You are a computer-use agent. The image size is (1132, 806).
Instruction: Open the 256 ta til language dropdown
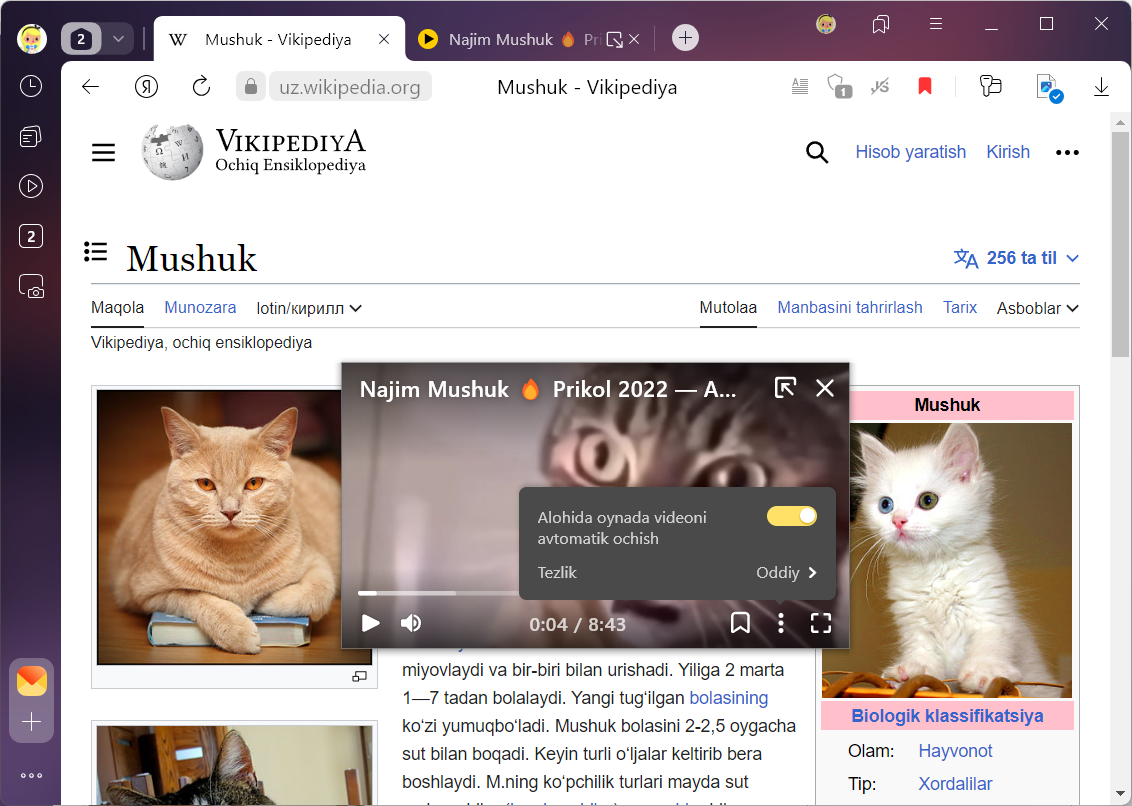1017,258
